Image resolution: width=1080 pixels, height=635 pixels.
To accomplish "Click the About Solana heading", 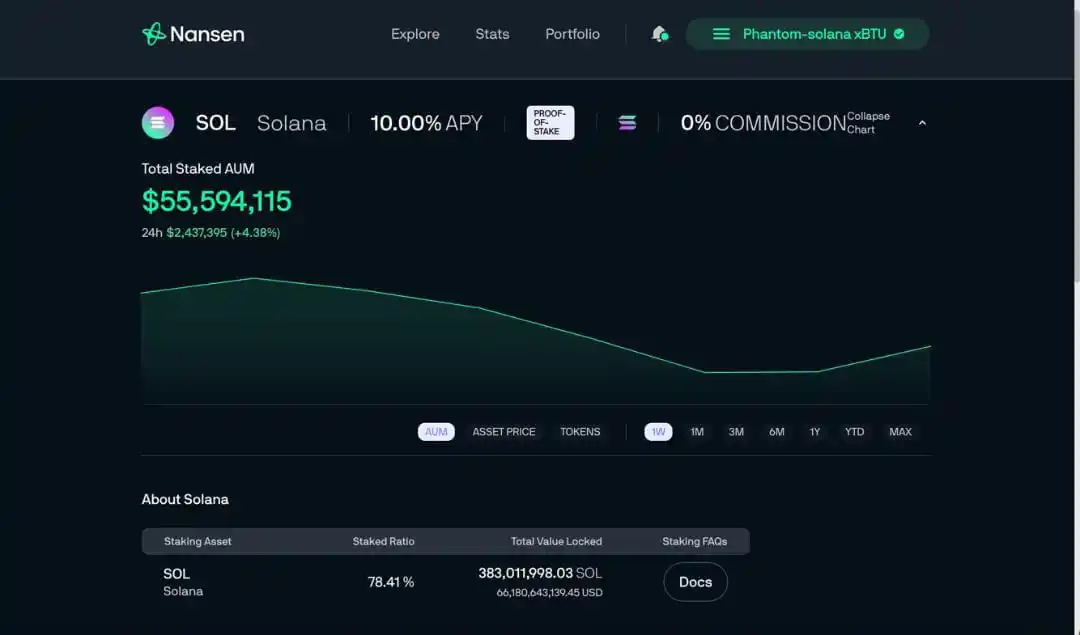I will click(x=185, y=499).
